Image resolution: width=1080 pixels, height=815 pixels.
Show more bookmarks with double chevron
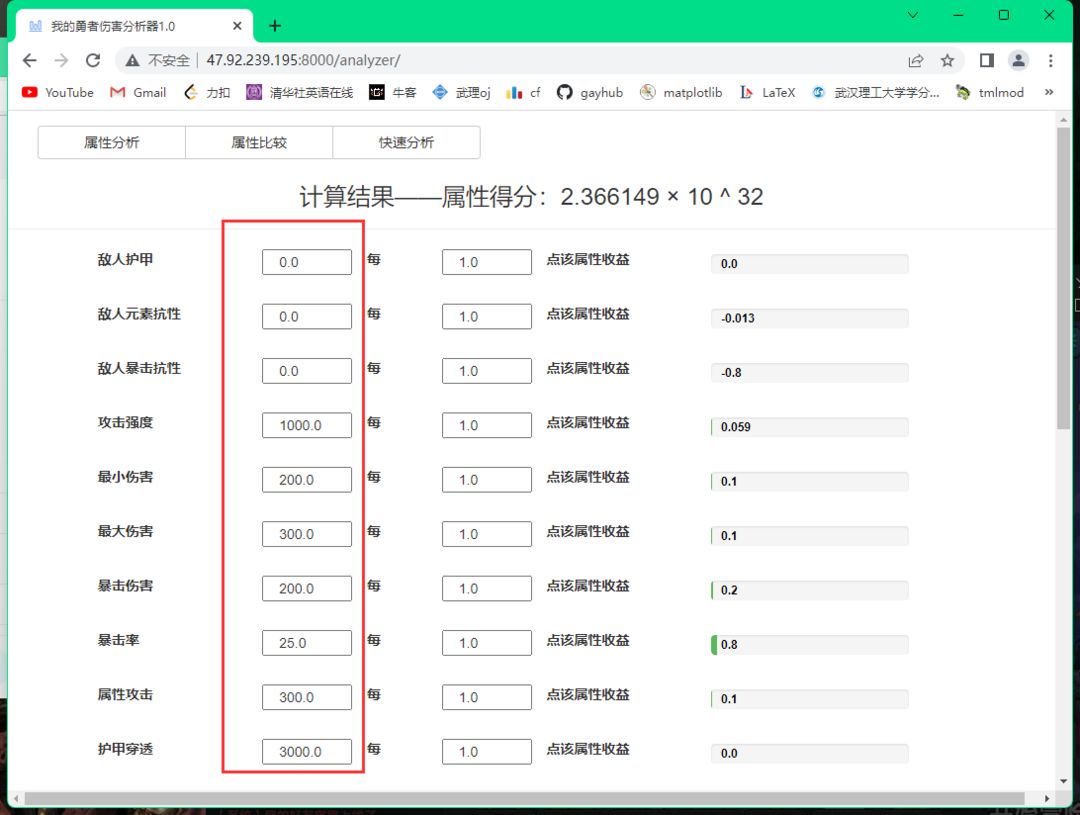(1049, 92)
